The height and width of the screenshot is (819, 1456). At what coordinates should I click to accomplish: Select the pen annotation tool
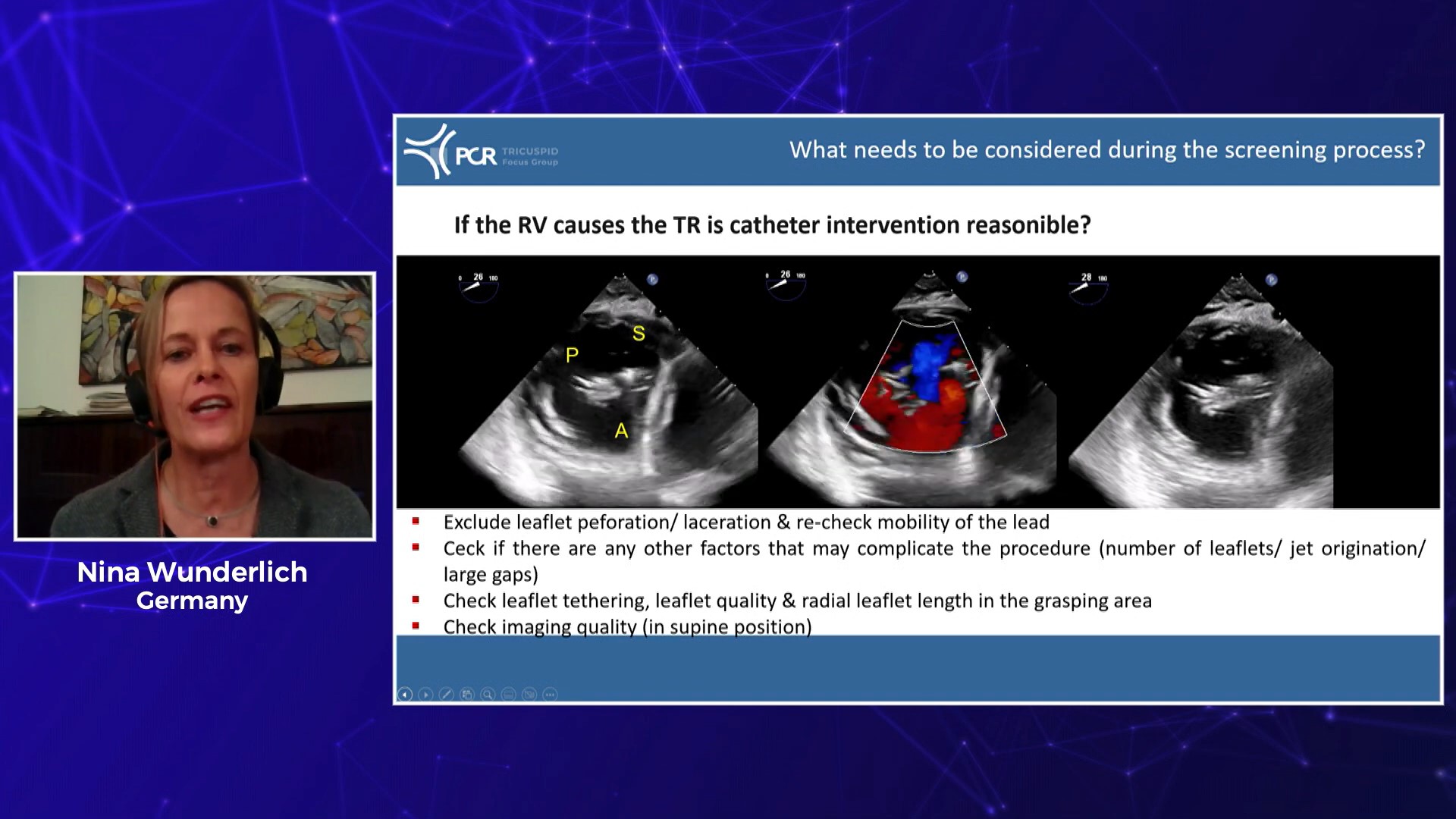click(446, 695)
